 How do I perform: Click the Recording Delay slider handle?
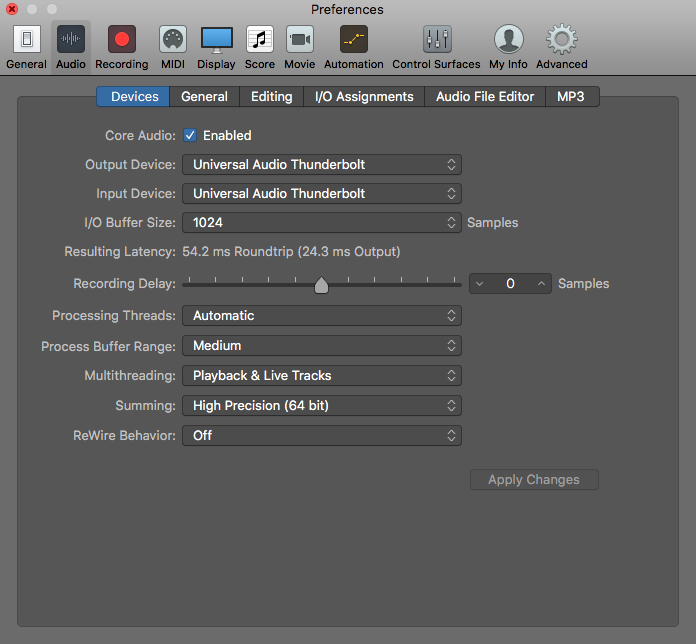[321, 285]
